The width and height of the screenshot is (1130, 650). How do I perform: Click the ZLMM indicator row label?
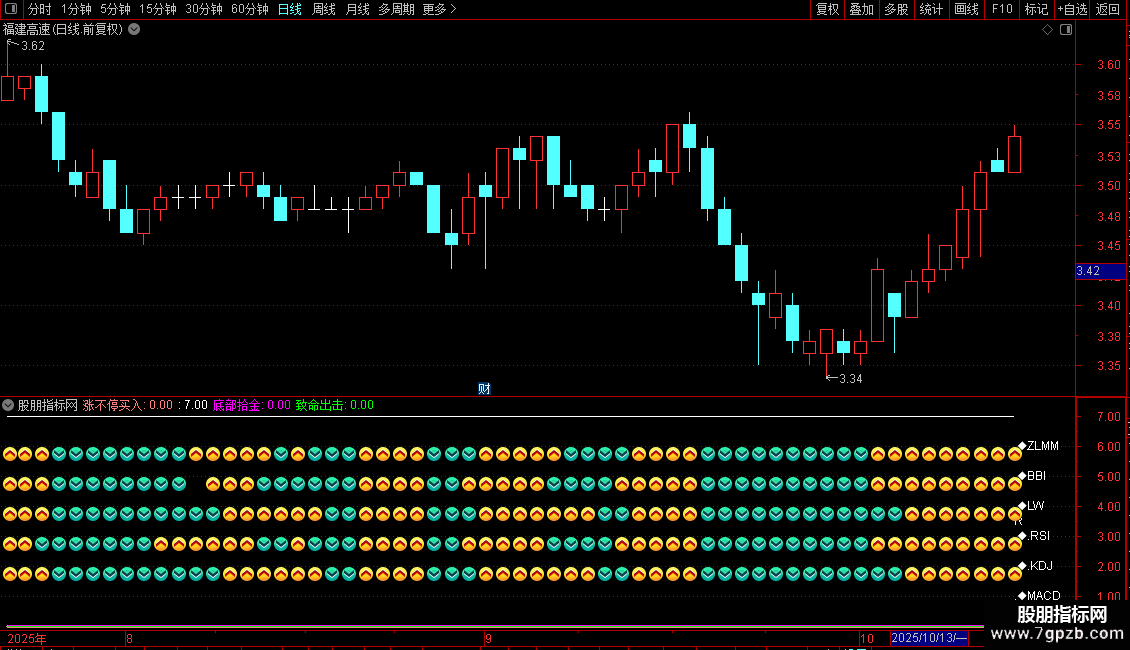point(1042,446)
